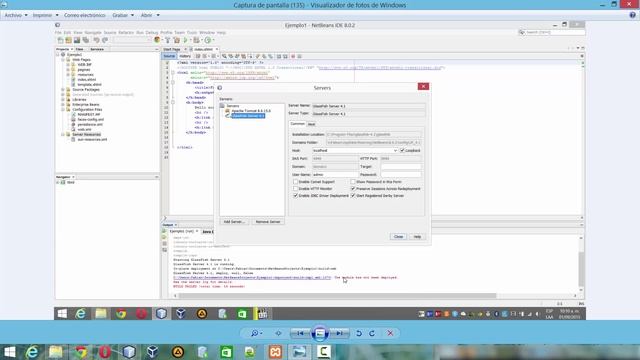Switch to the Common tab in Servers dialog
This screenshot has width=640, height=360.
point(298,124)
